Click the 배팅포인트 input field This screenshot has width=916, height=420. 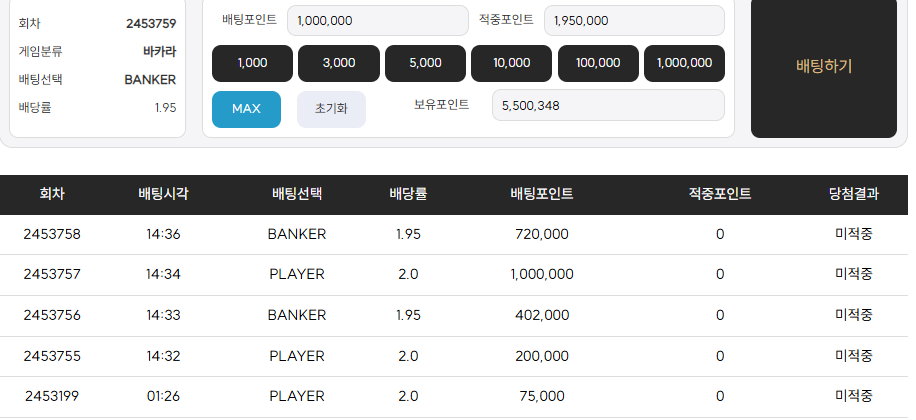point(377,20)
